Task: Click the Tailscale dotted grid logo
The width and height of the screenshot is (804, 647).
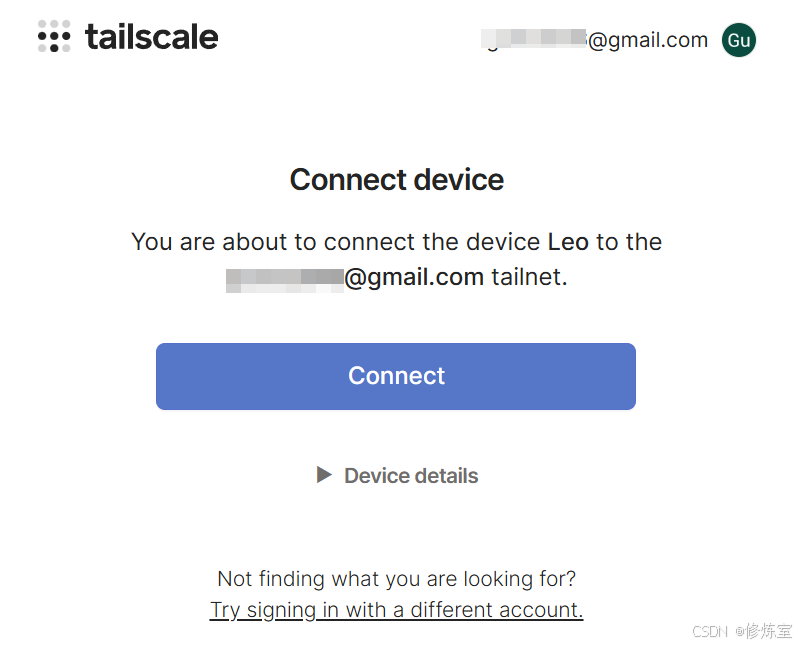Action: pos(54,36)
